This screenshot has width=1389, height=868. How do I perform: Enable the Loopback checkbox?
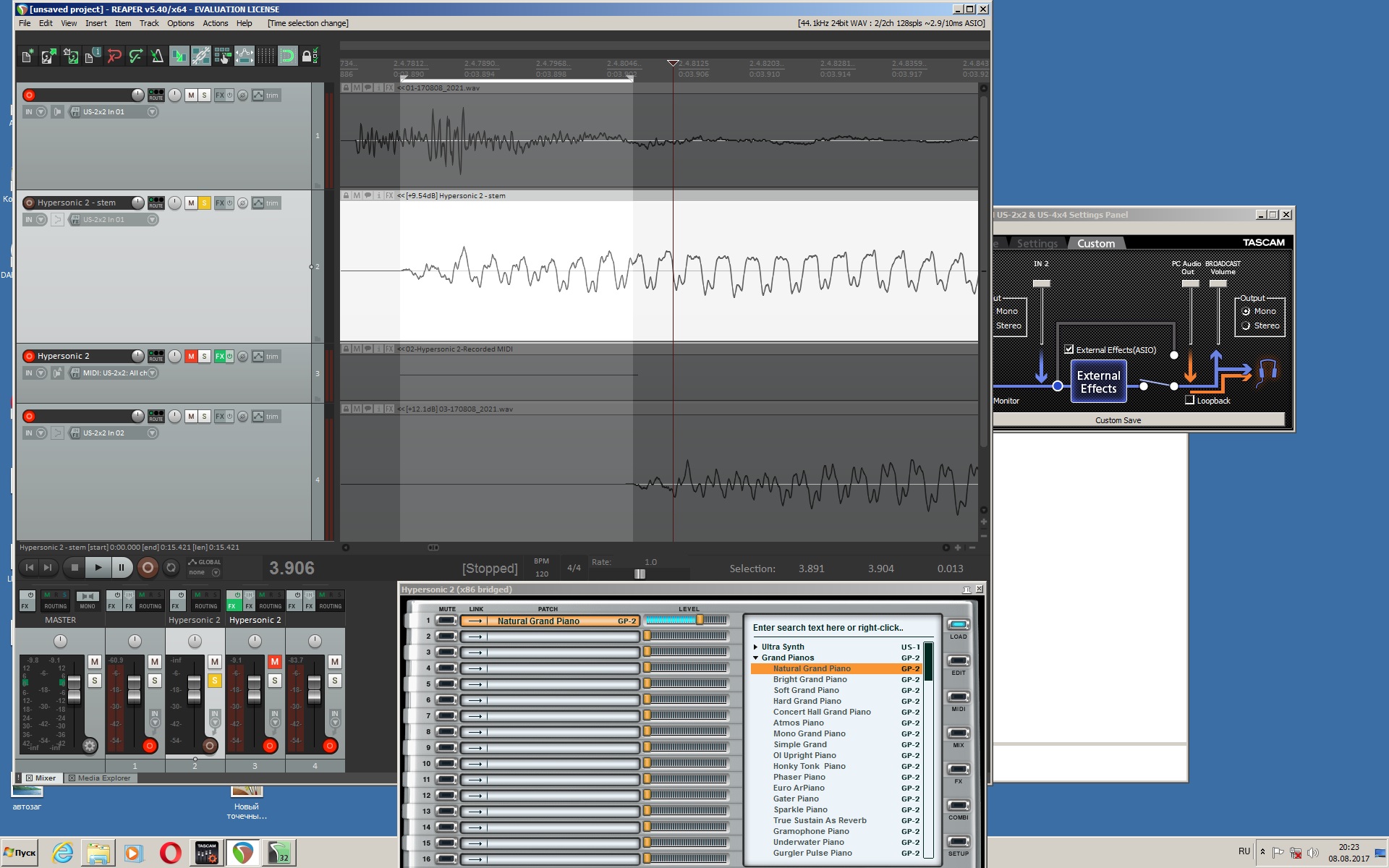point(1189,400)
